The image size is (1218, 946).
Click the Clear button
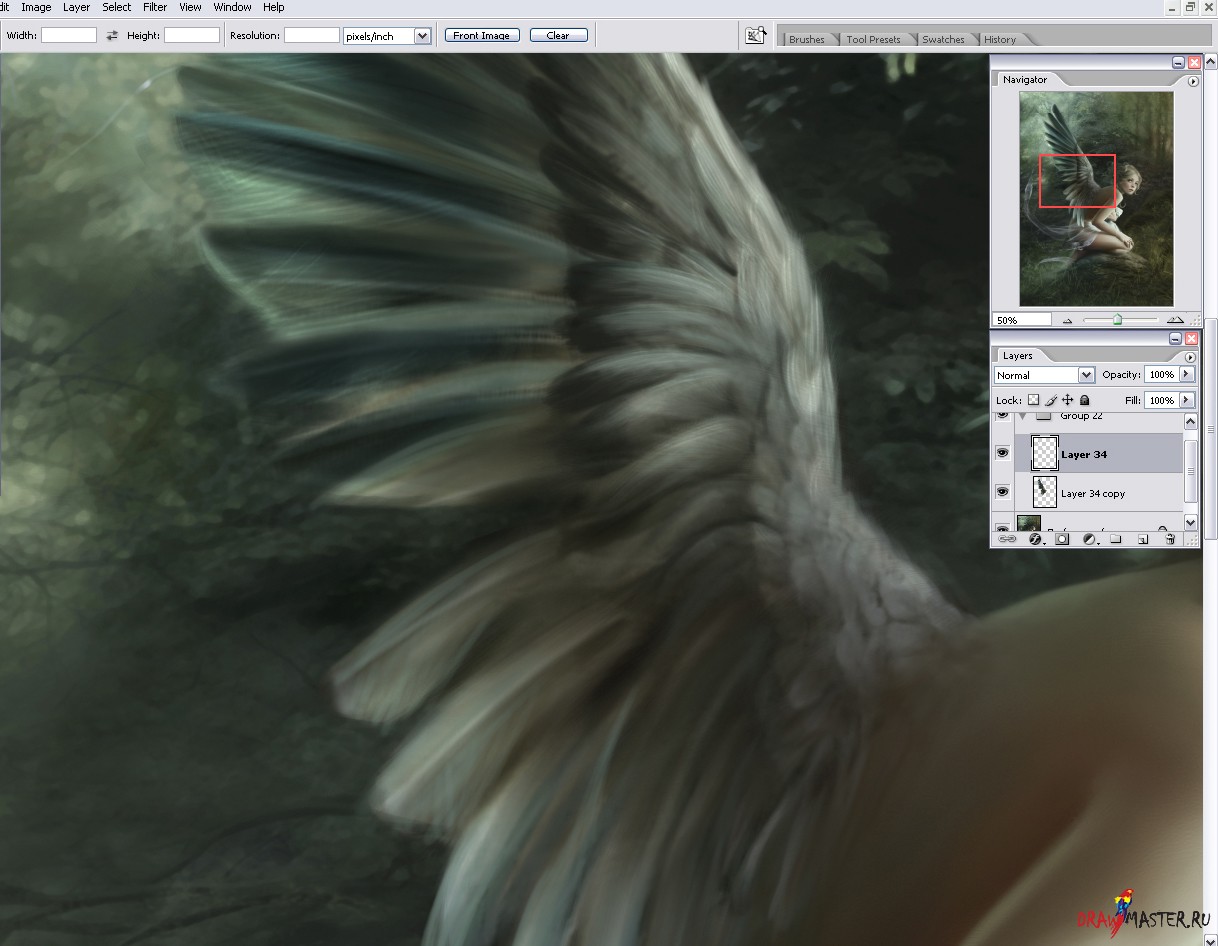[558, 36]
